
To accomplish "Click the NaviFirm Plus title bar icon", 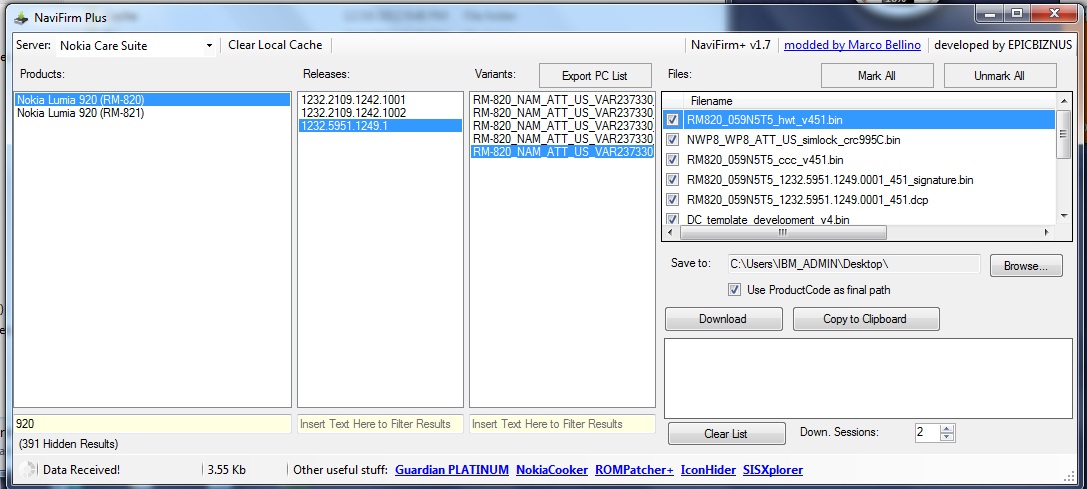I will 21,17.
